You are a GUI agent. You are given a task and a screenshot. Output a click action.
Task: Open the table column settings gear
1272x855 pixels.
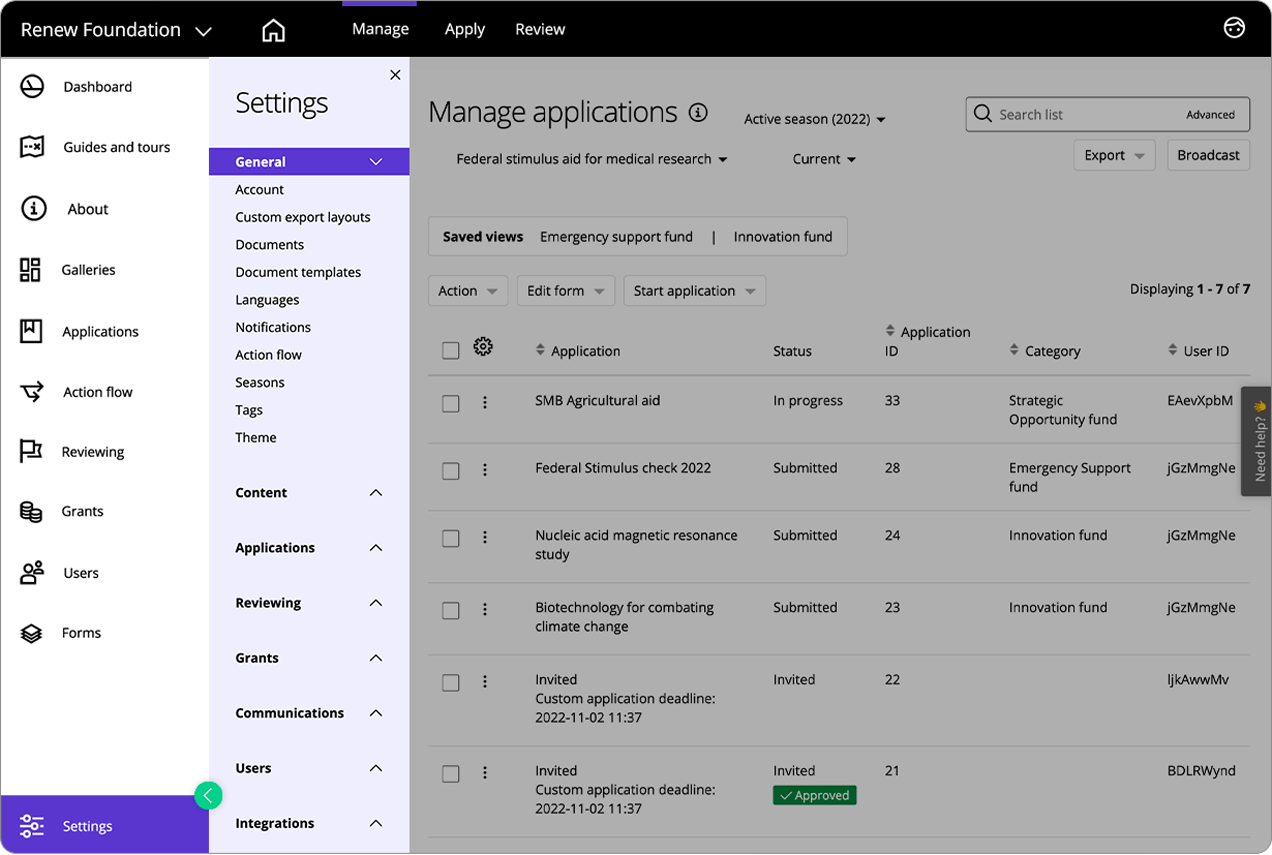point(483,346)
